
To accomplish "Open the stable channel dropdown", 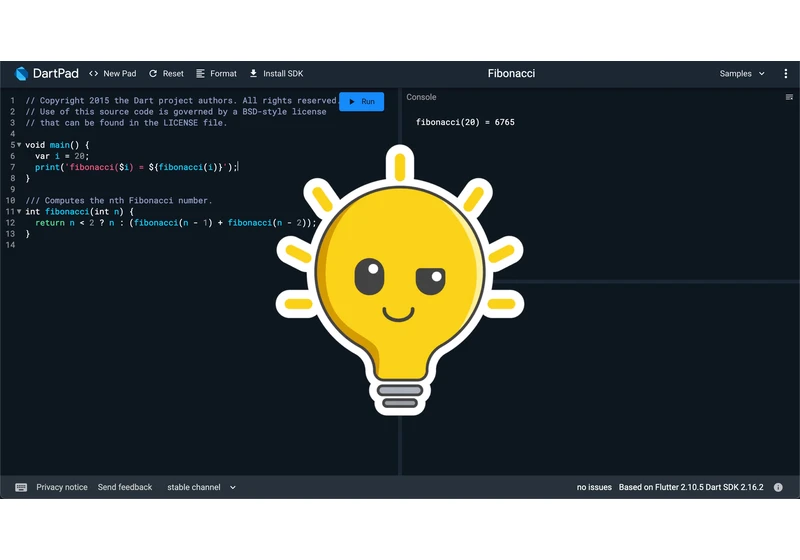I will tap(202, 487).
